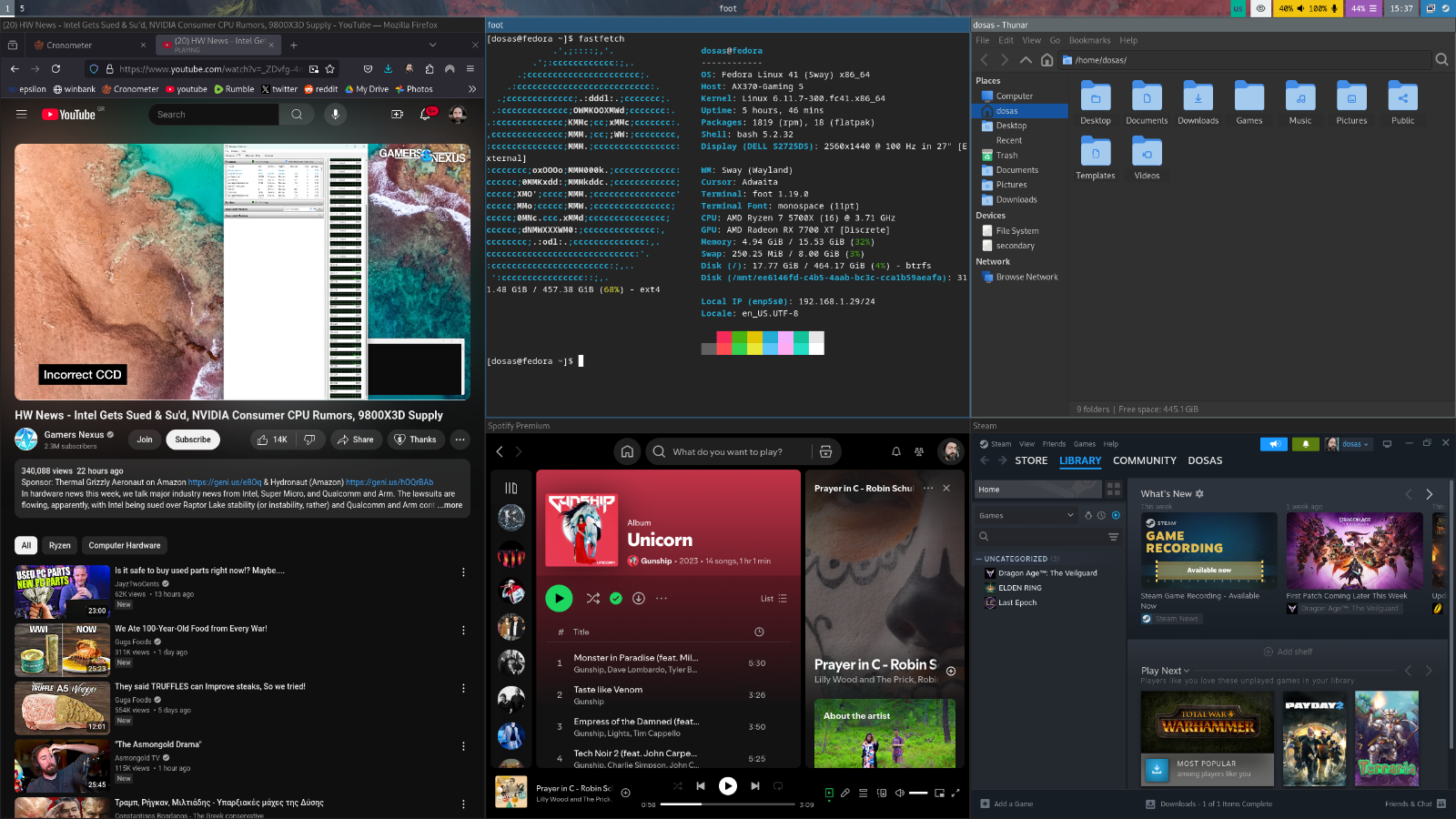Toggle the Unicorn album saved checkmark
The image size is (1456, 819).
616,598
